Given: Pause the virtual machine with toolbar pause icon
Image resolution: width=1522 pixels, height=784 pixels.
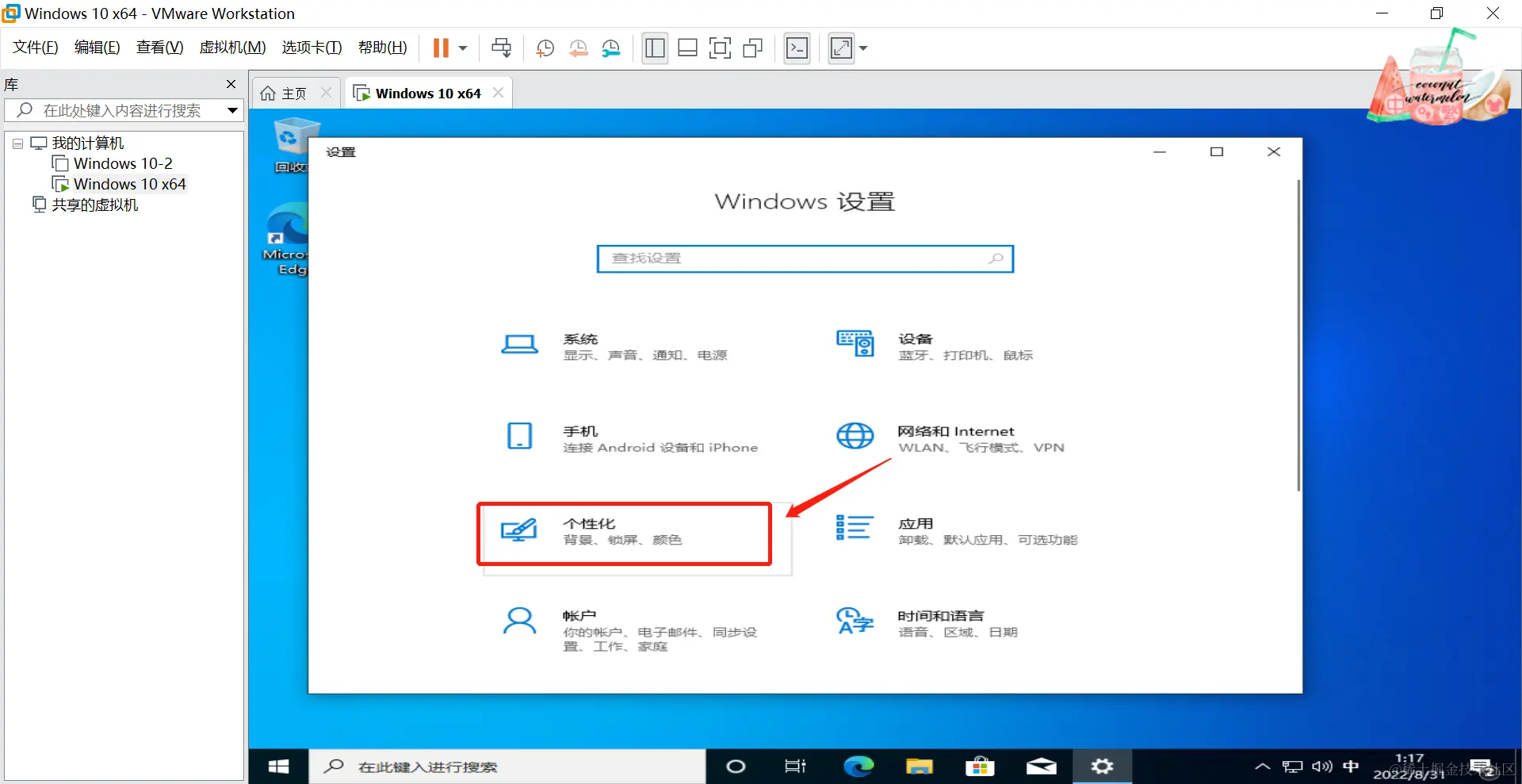Looking at the screenshot, I should (x=441, y=48).
